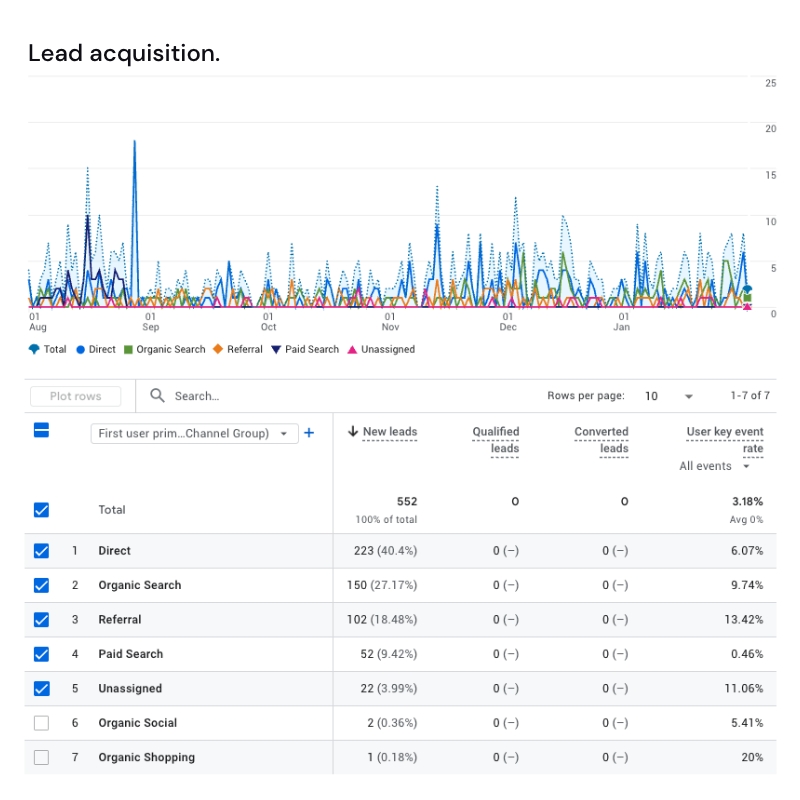Select the Direct row in the table
The image size is (800, 800).
[x=116, y=551]
